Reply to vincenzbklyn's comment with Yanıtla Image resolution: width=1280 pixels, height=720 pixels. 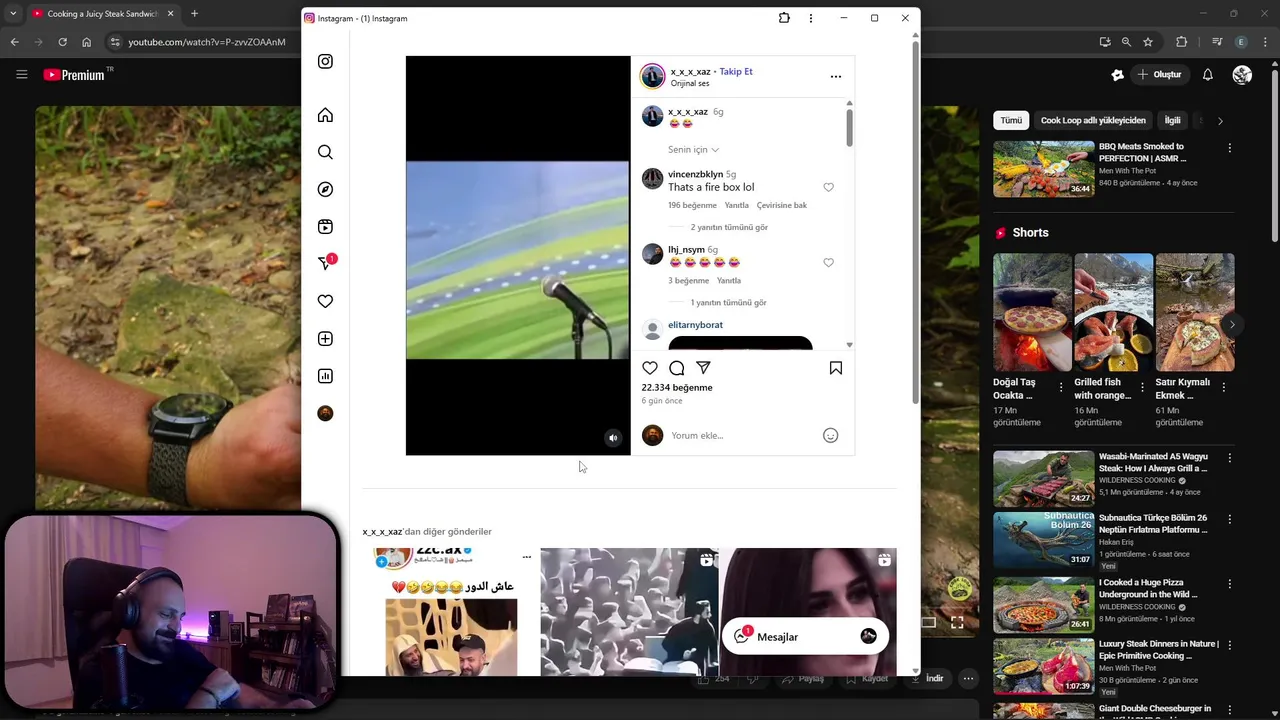click(x=737, y=205)
